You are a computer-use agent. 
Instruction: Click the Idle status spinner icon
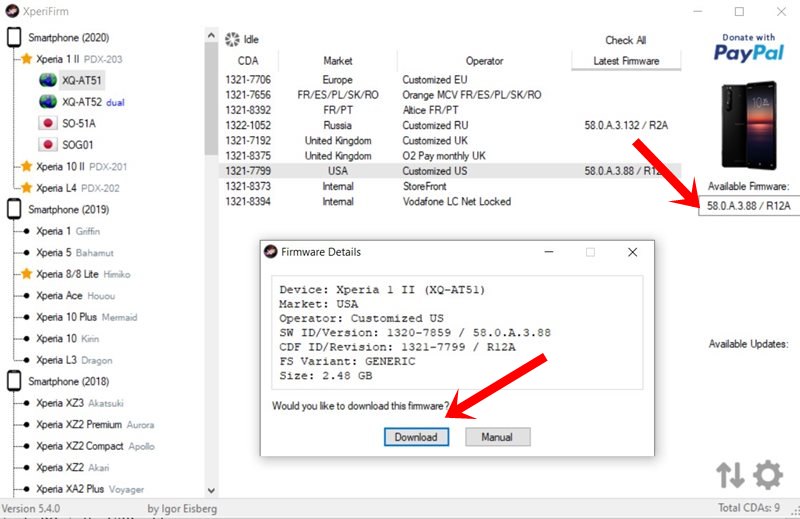[232, 39]
